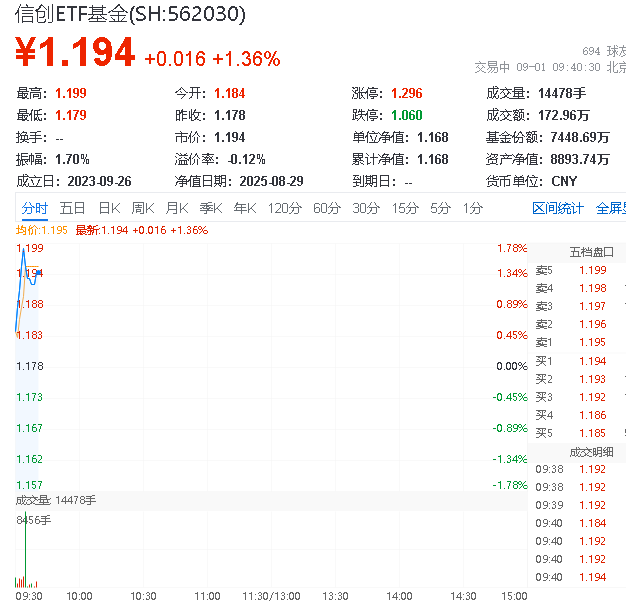Click the 8456手 volume axis label
Screen dimensions: 626x615
[34, 520]
